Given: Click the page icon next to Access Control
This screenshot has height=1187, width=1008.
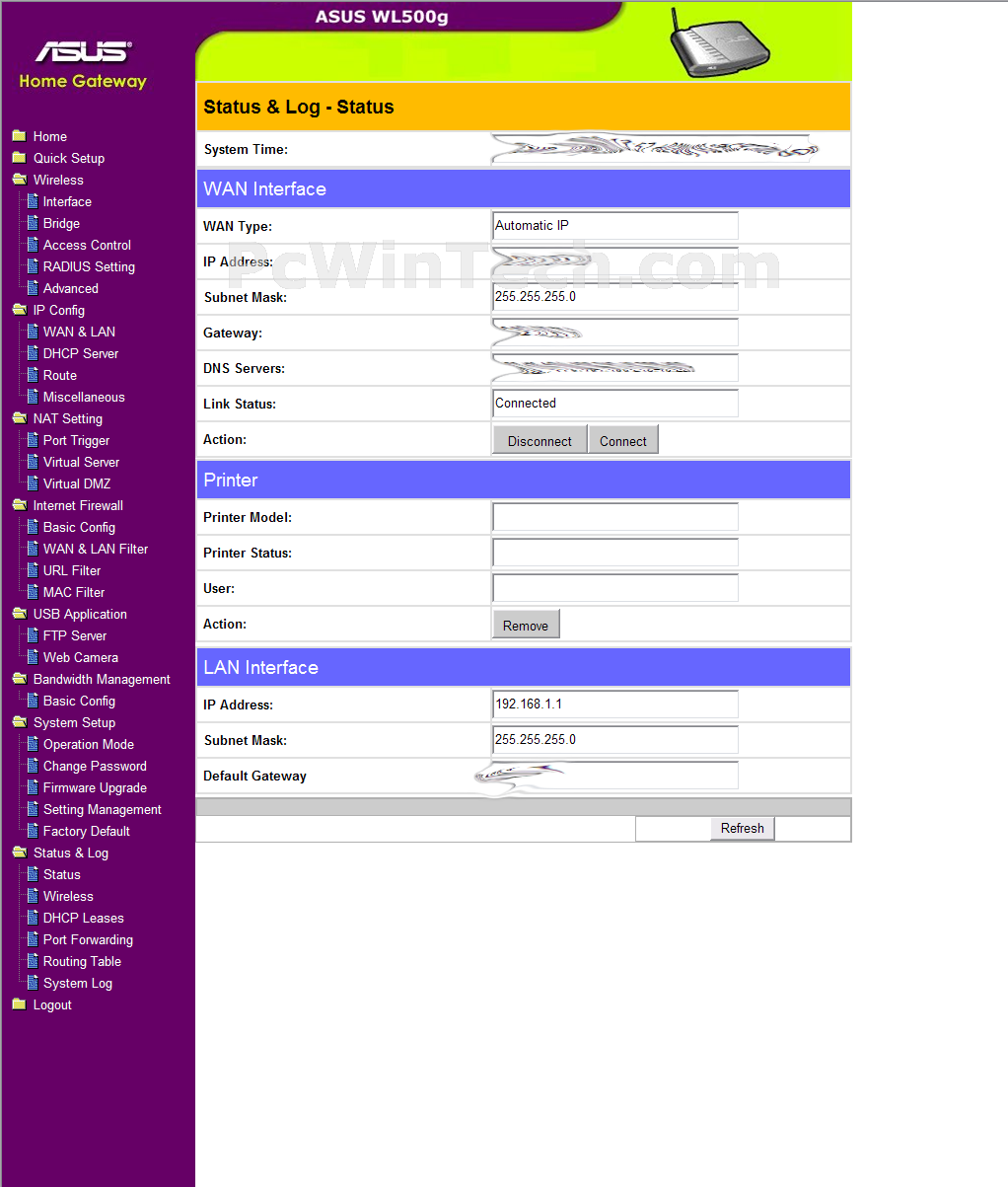Looking at the screenshot, I should pyautogui.click(x=33, y=245).
